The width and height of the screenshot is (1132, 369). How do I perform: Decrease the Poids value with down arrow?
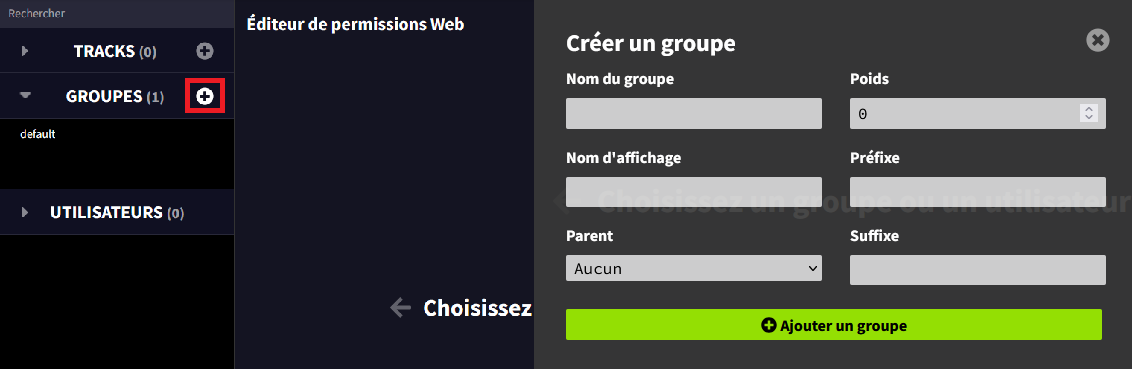(x=1089, y=118)
